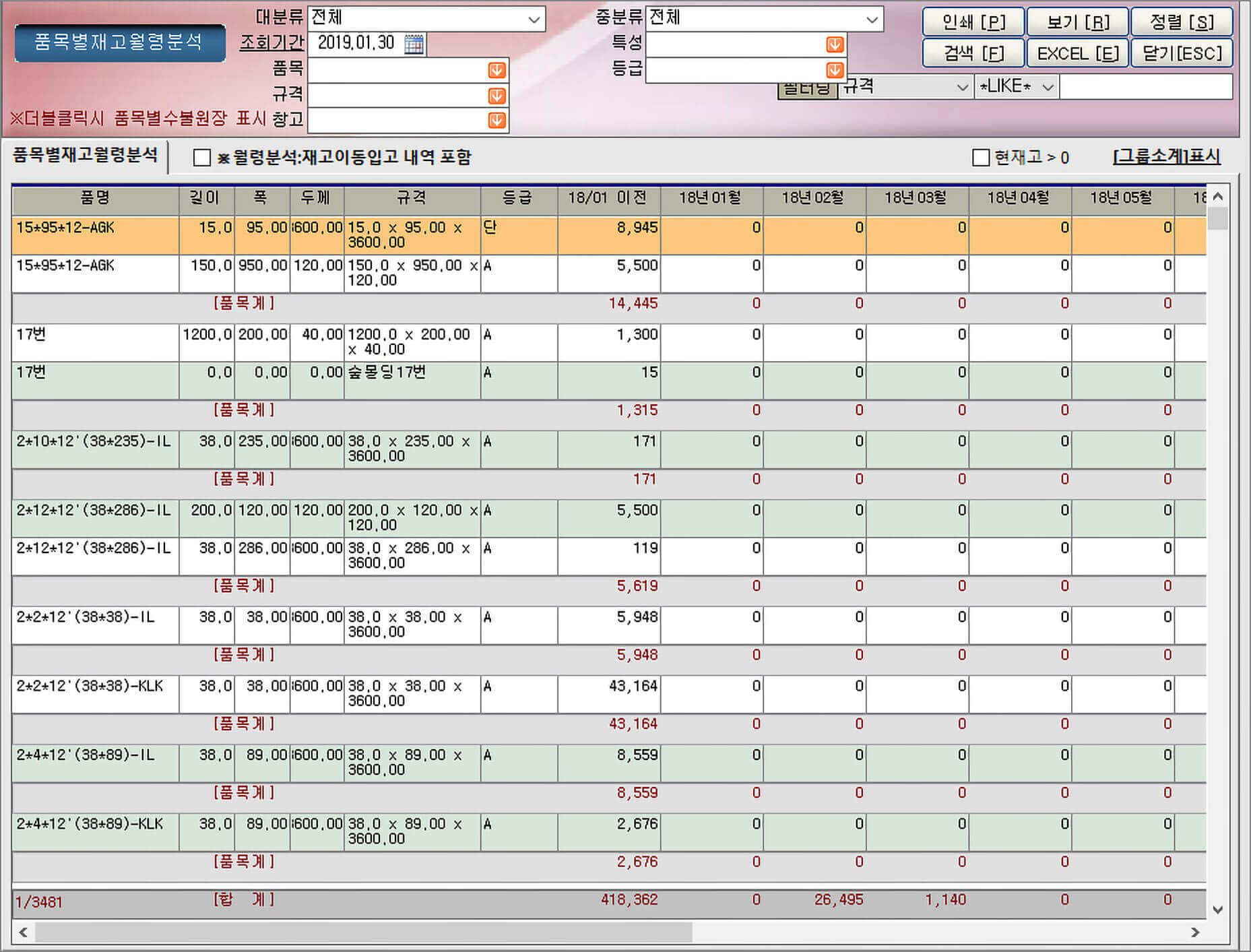Select the row with spec 숲몰딩17번
Image resolution: width=1251 pixels, height=952 pixels.
pyautogui.click(x=609, y=381)
